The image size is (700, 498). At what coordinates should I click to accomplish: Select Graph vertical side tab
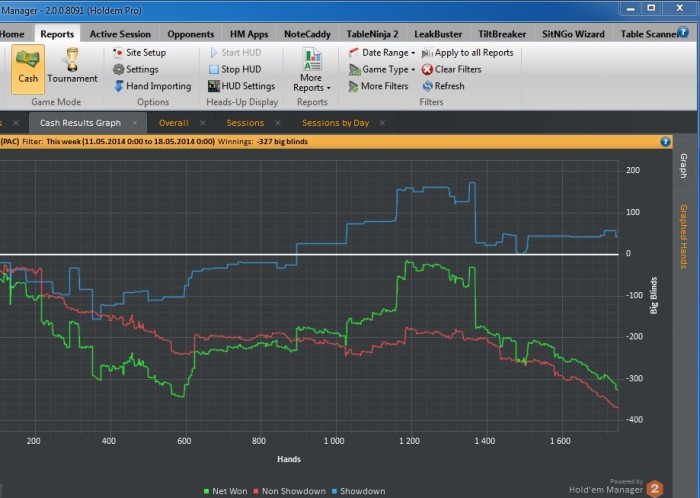coord(683,166)
